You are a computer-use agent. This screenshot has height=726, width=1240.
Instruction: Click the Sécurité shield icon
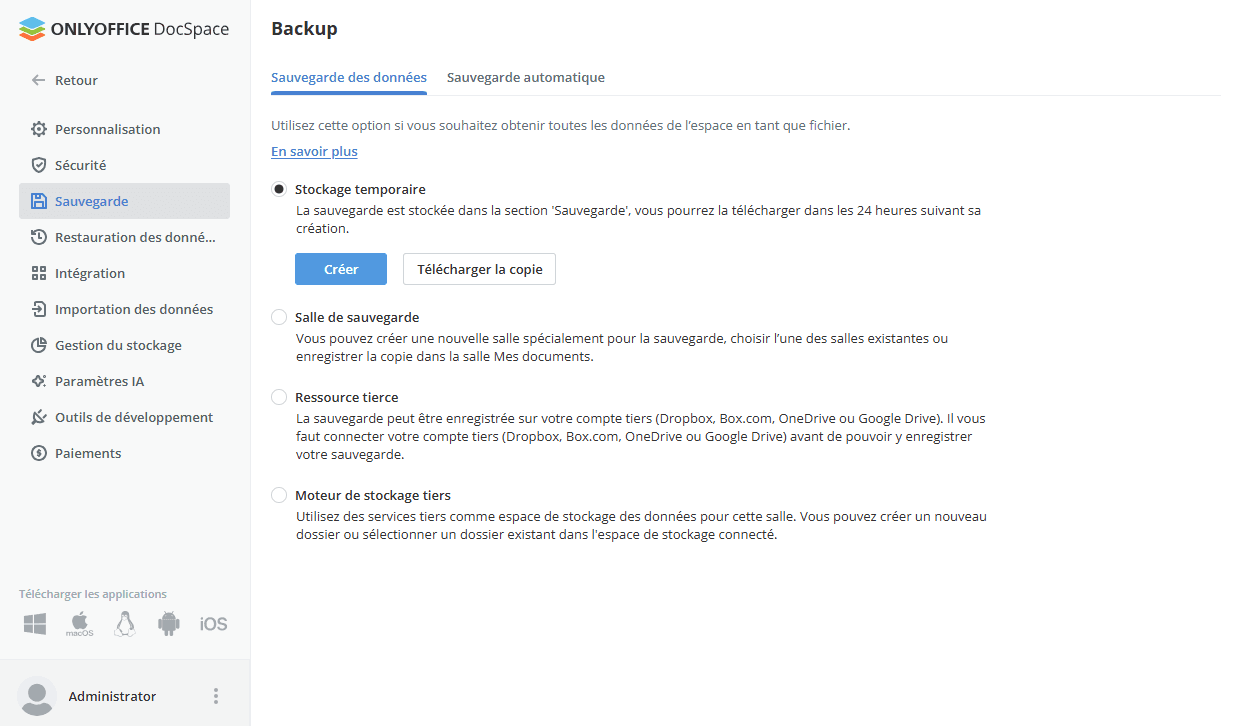[39, 165]
